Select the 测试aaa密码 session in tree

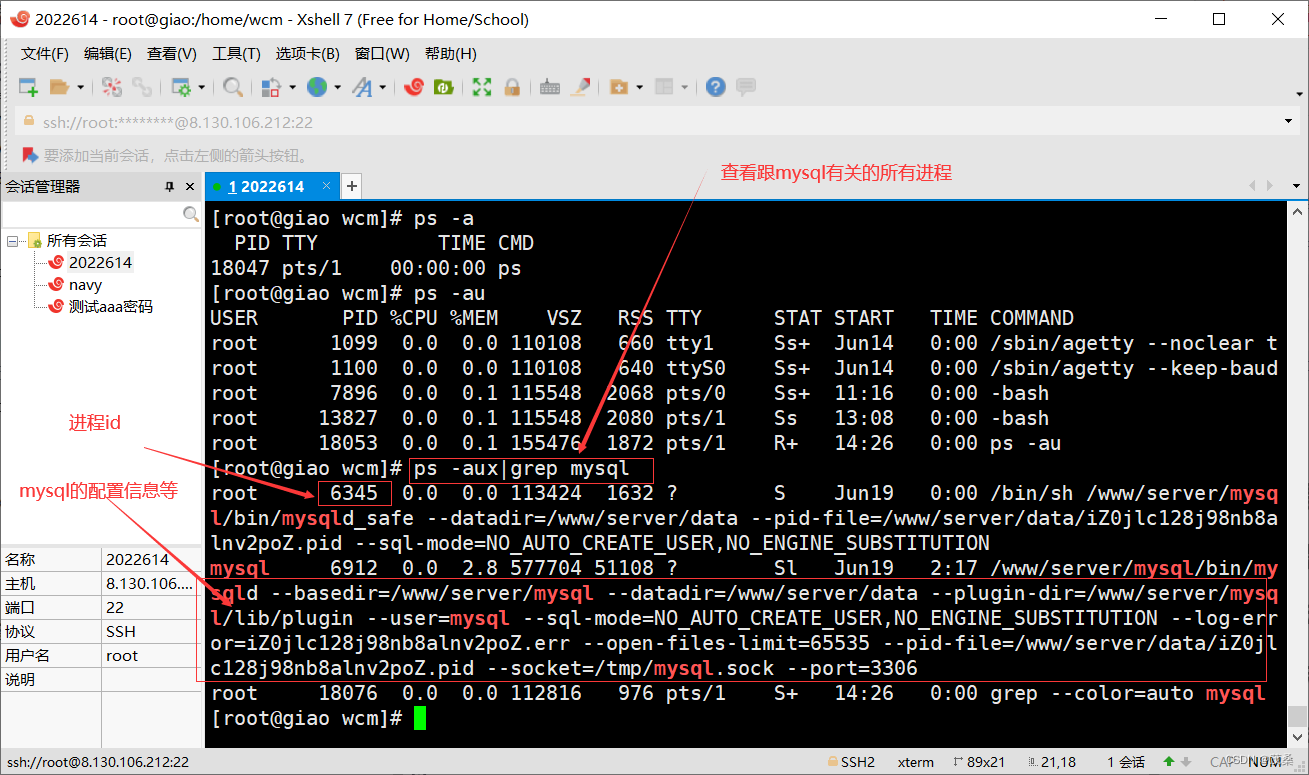click(110, 307)
